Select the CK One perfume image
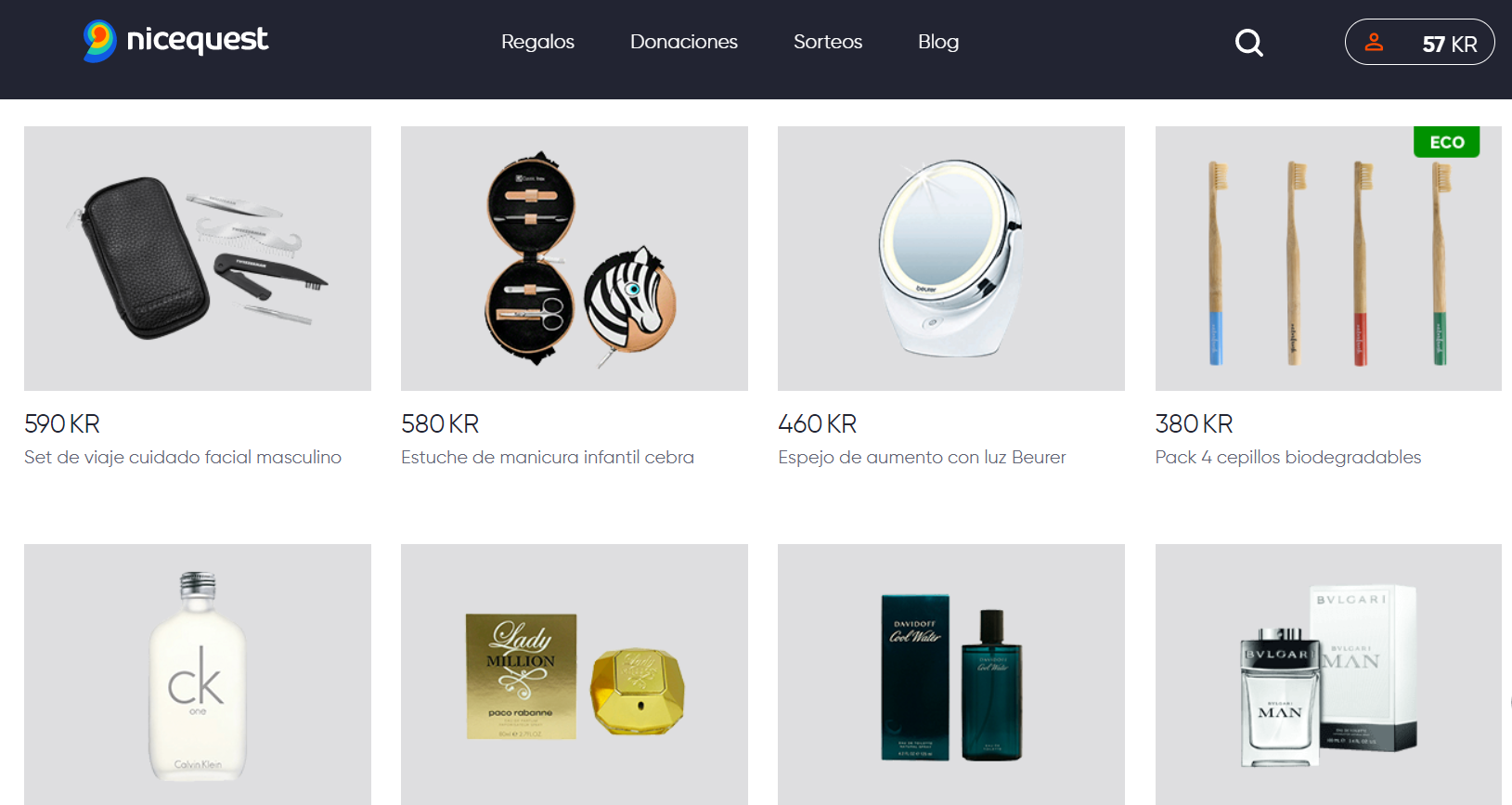 pos(198,674)
